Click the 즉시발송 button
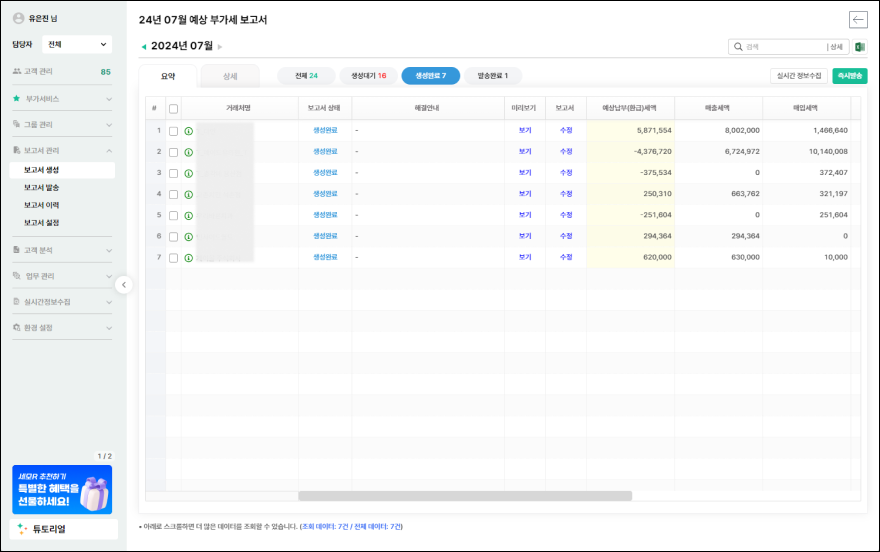The height and width of the screenshot is (552, 880). pos(849,76)
